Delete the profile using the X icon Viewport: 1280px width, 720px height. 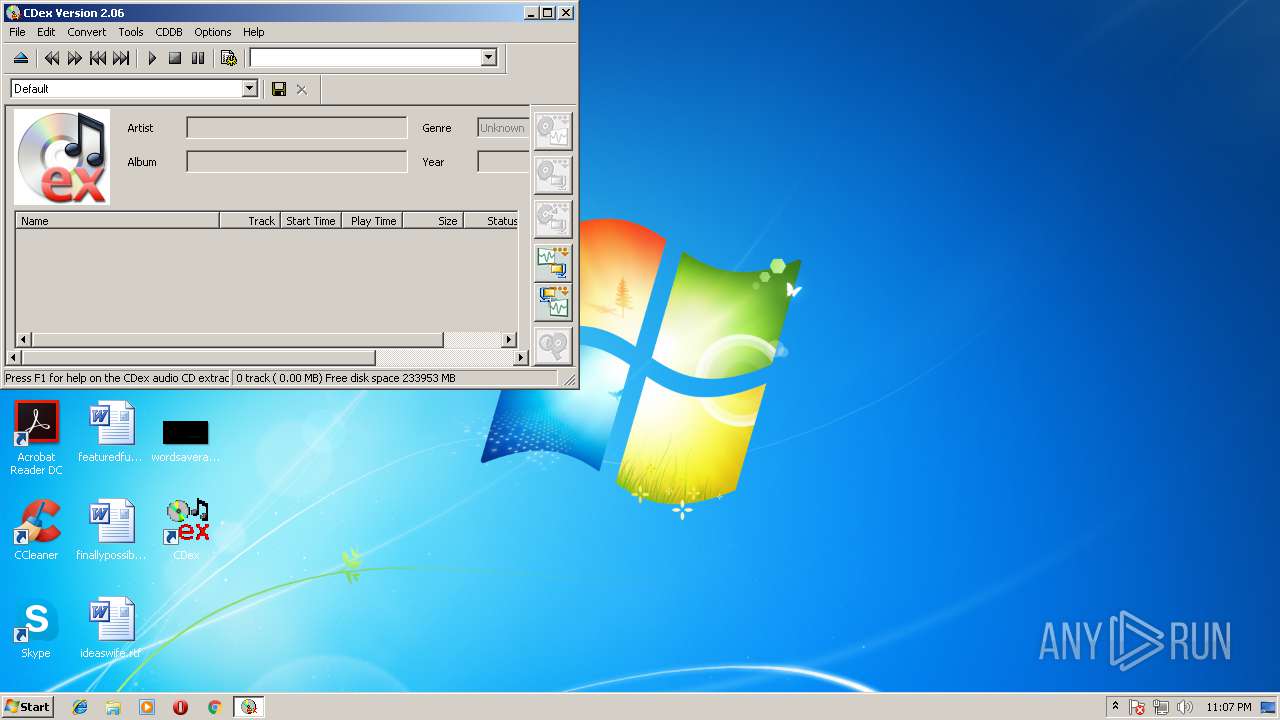[x=301, y=89]
